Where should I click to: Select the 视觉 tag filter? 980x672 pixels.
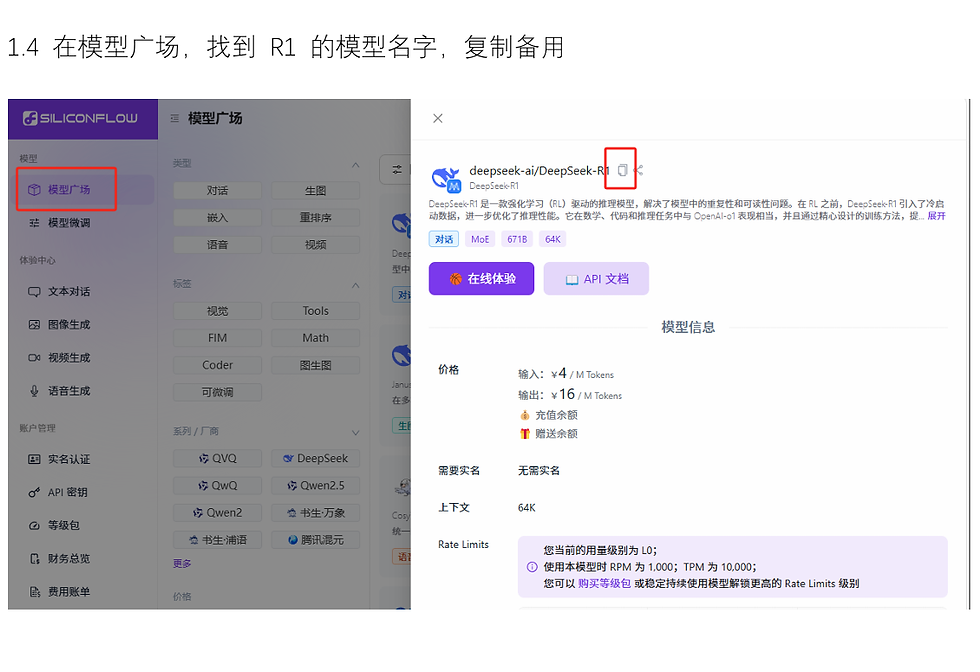click(218, 311)
